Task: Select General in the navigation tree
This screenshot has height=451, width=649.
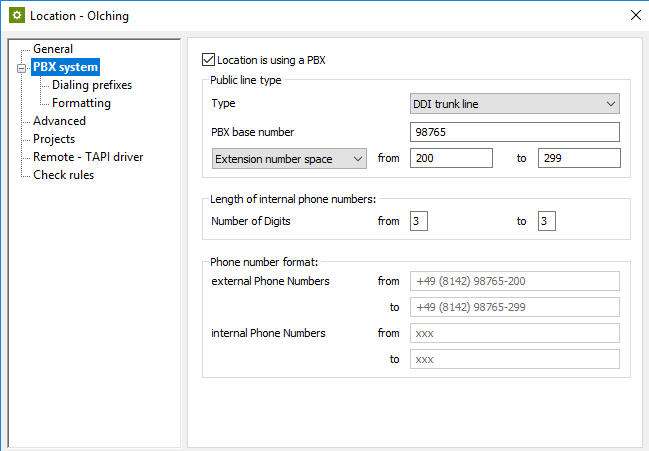Action: coord(53,49)
